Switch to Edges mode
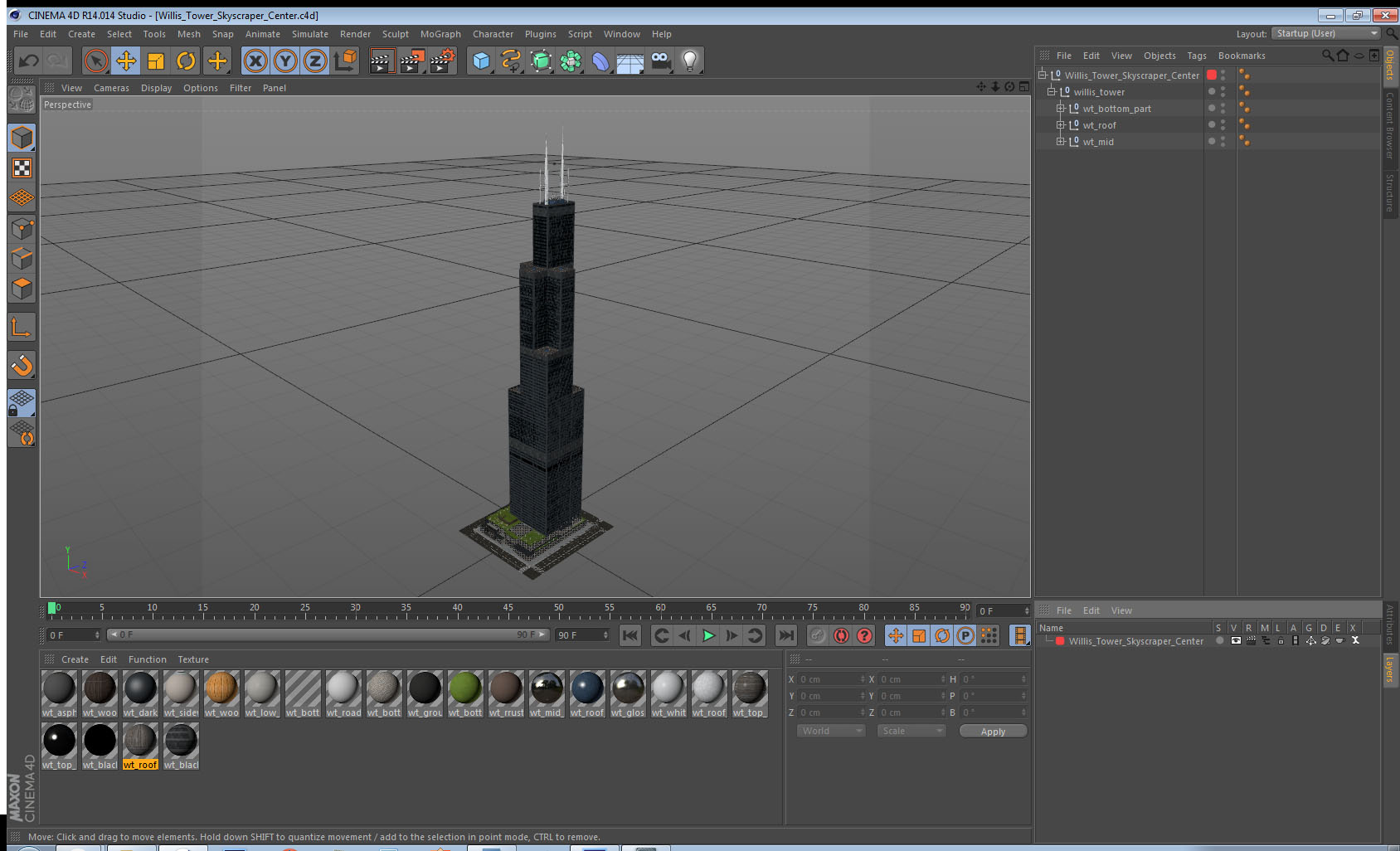The height and width of the screenshot is (851, 1400). click(22, 259)
